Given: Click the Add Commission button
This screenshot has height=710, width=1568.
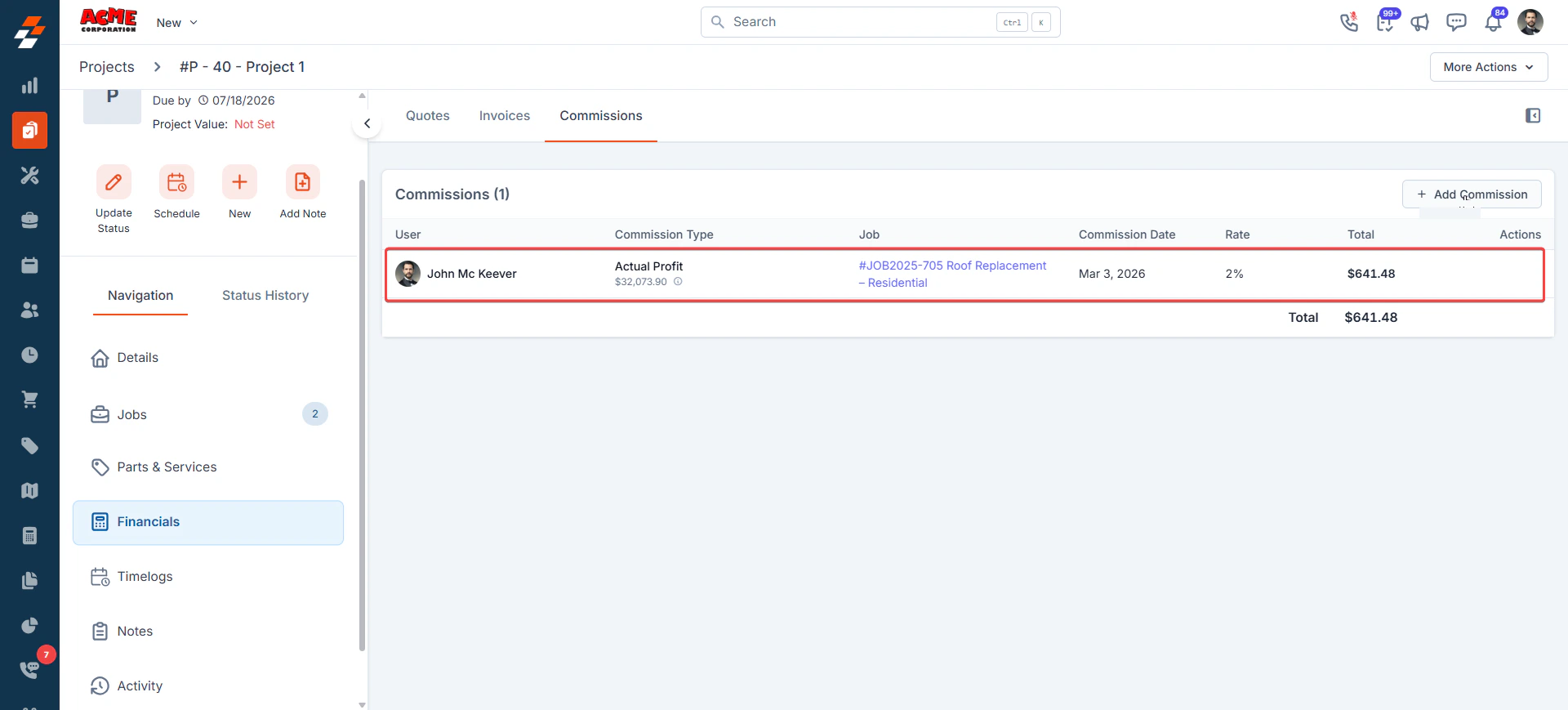Looking at the screenshot, I should click(x=1472, y=194).
